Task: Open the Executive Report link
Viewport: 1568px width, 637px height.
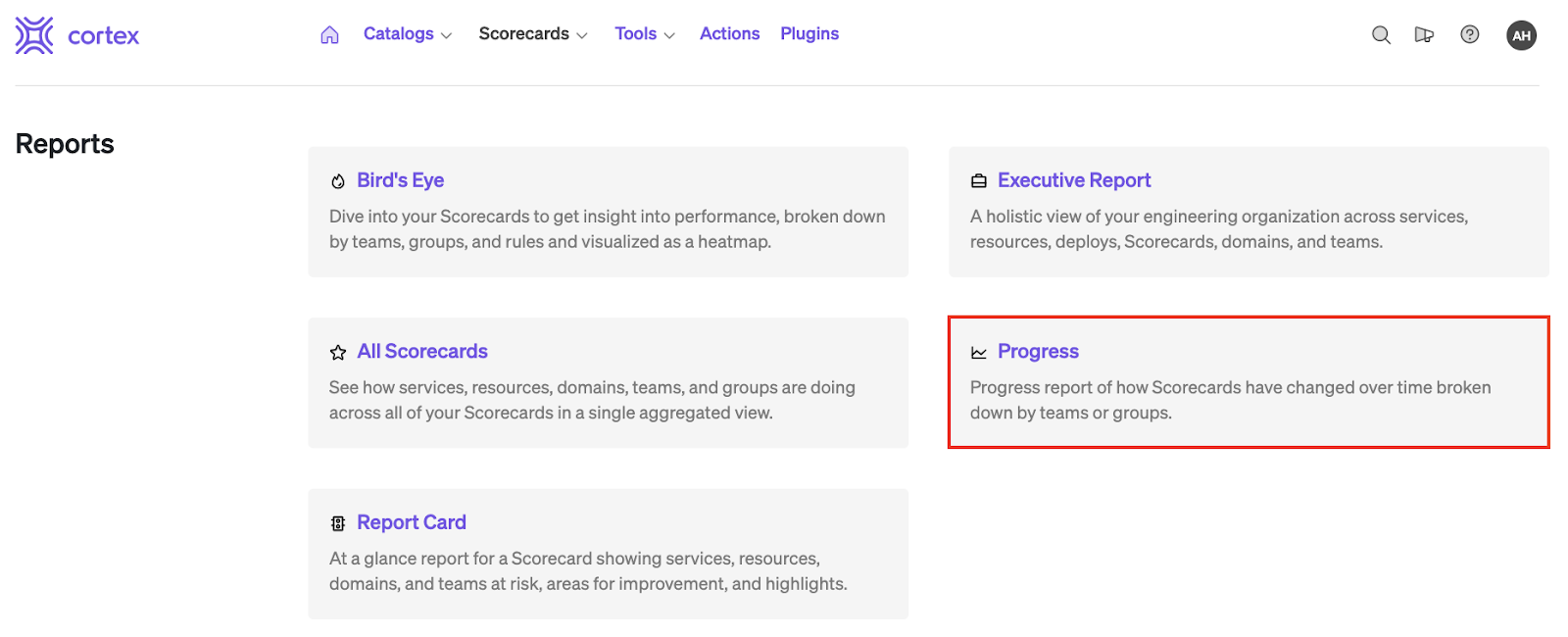Action: 1073,180
